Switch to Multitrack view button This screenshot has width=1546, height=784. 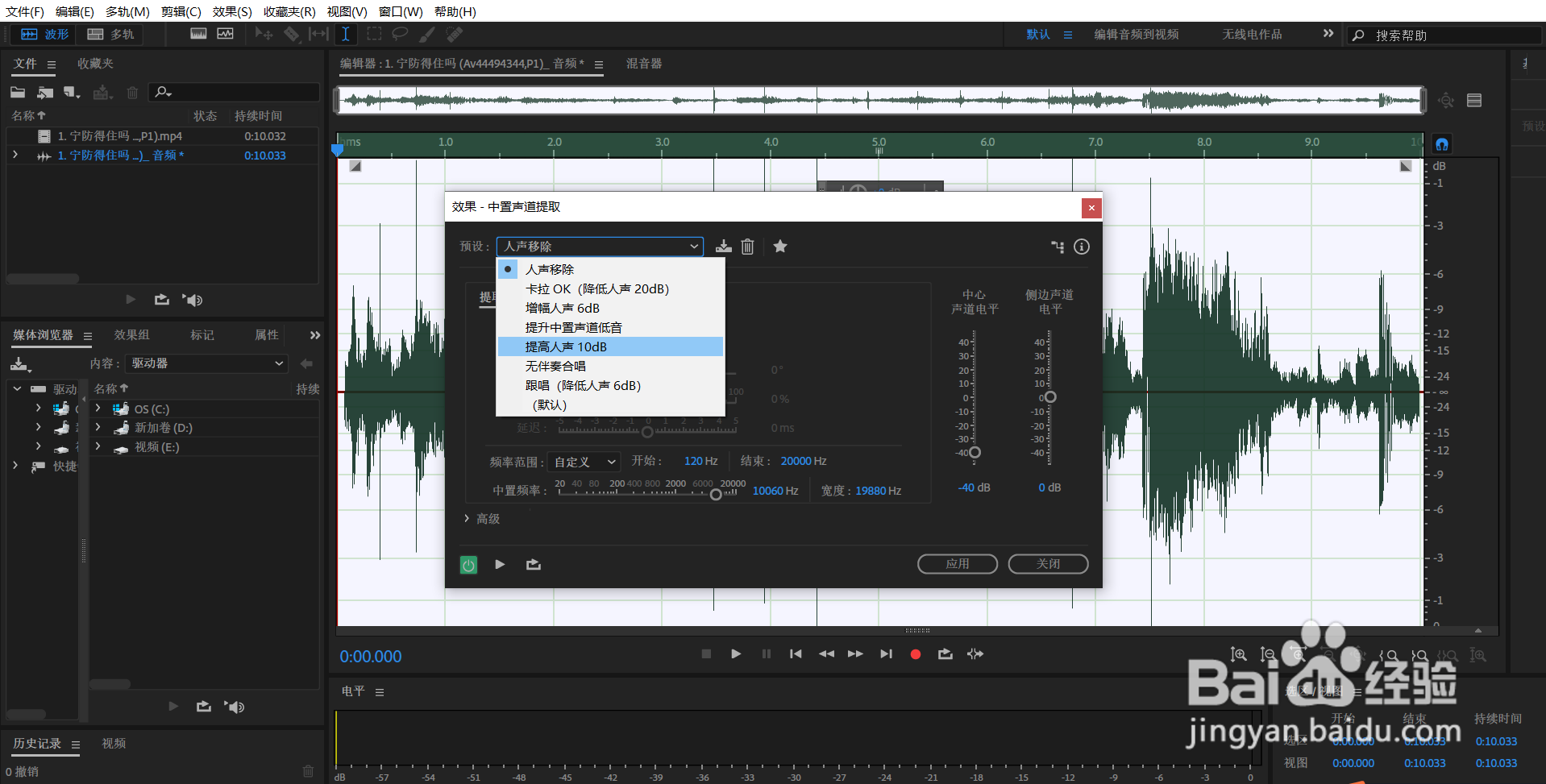[110, 34]
